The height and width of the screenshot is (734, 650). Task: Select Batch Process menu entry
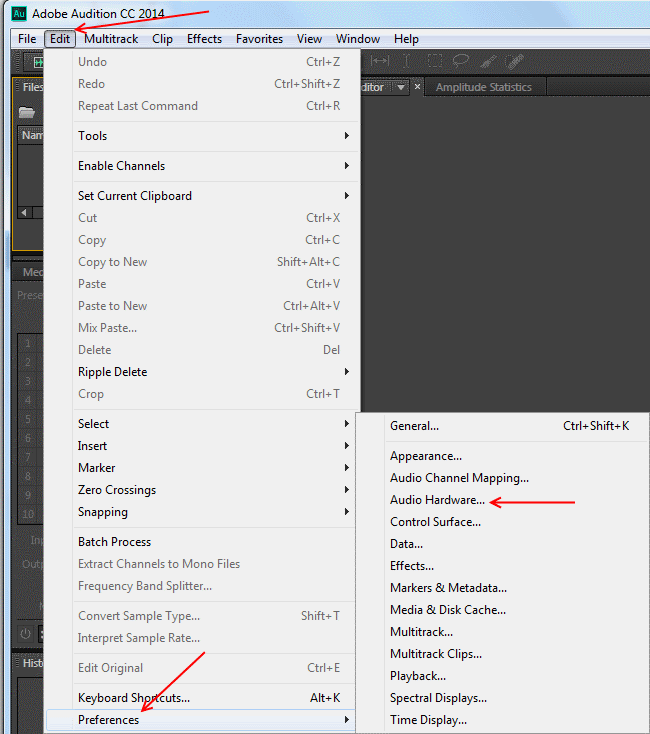point(114,542)
